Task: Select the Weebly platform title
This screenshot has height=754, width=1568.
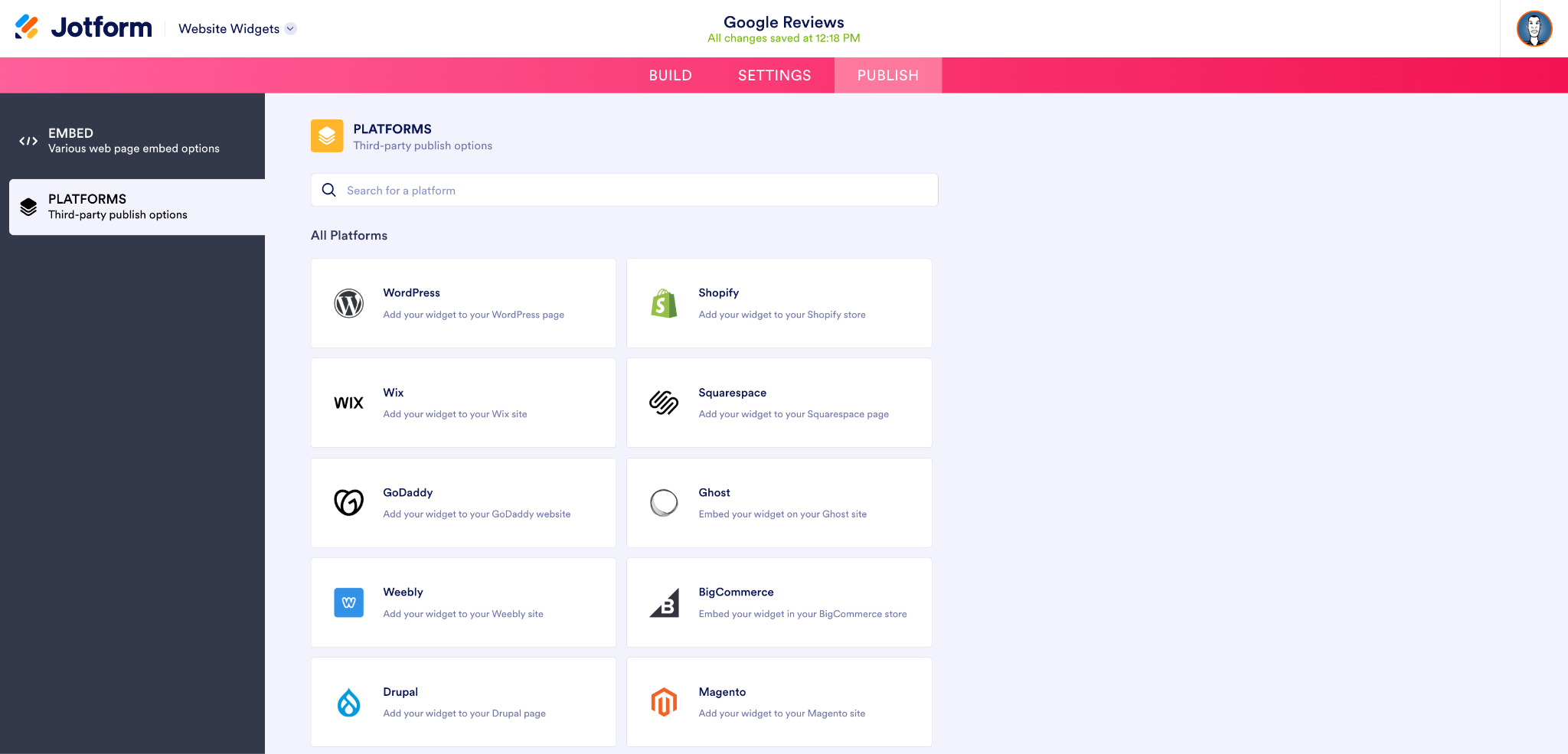Action: (403, 592)
